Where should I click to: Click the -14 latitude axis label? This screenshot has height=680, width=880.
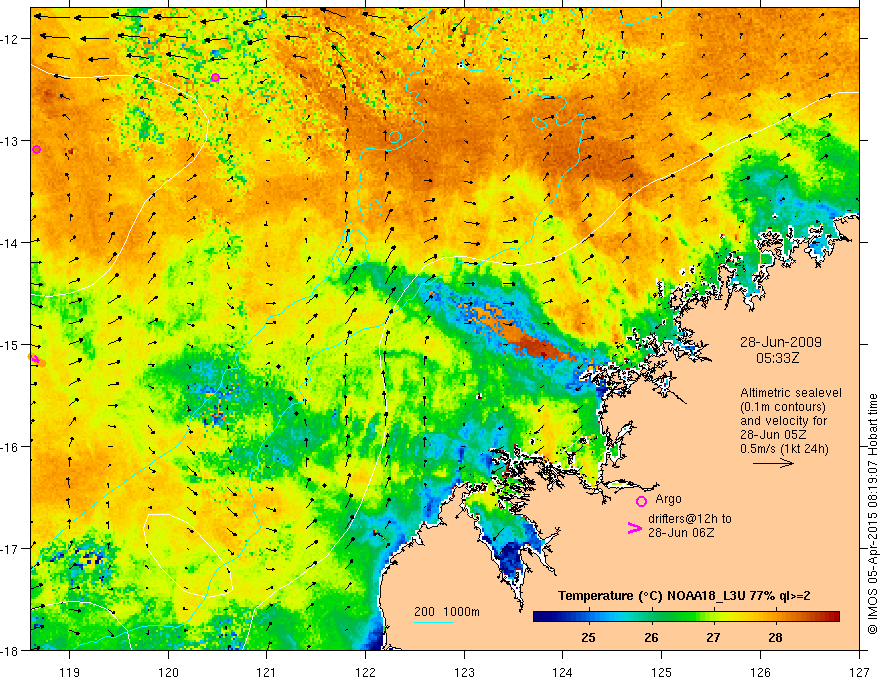pos(11,243)
